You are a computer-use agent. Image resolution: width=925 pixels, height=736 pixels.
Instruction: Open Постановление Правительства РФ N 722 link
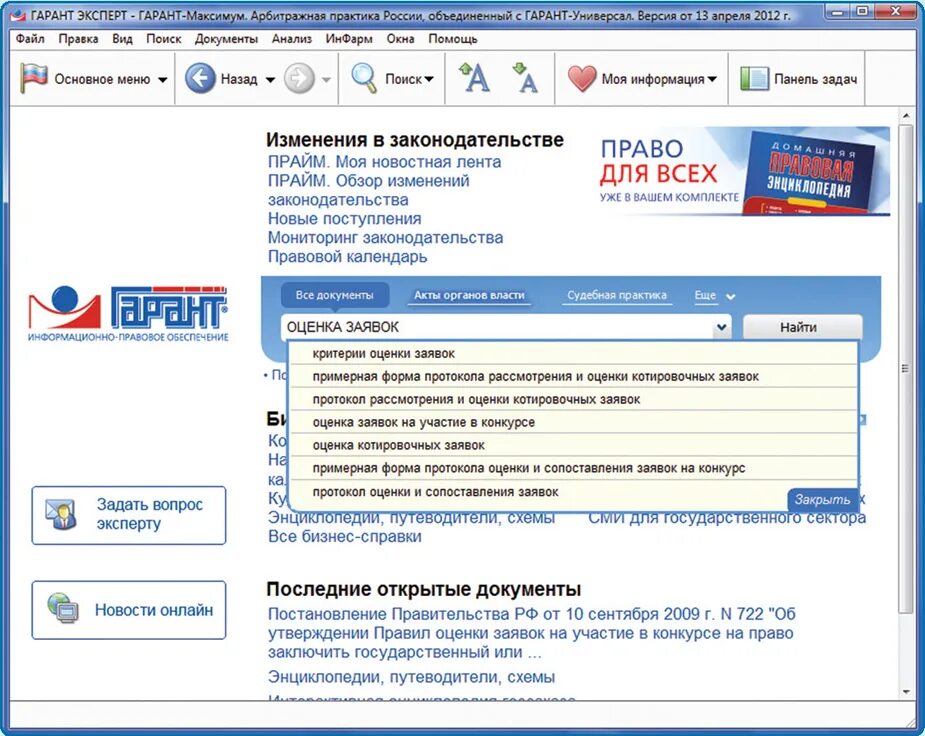[532, 633]
